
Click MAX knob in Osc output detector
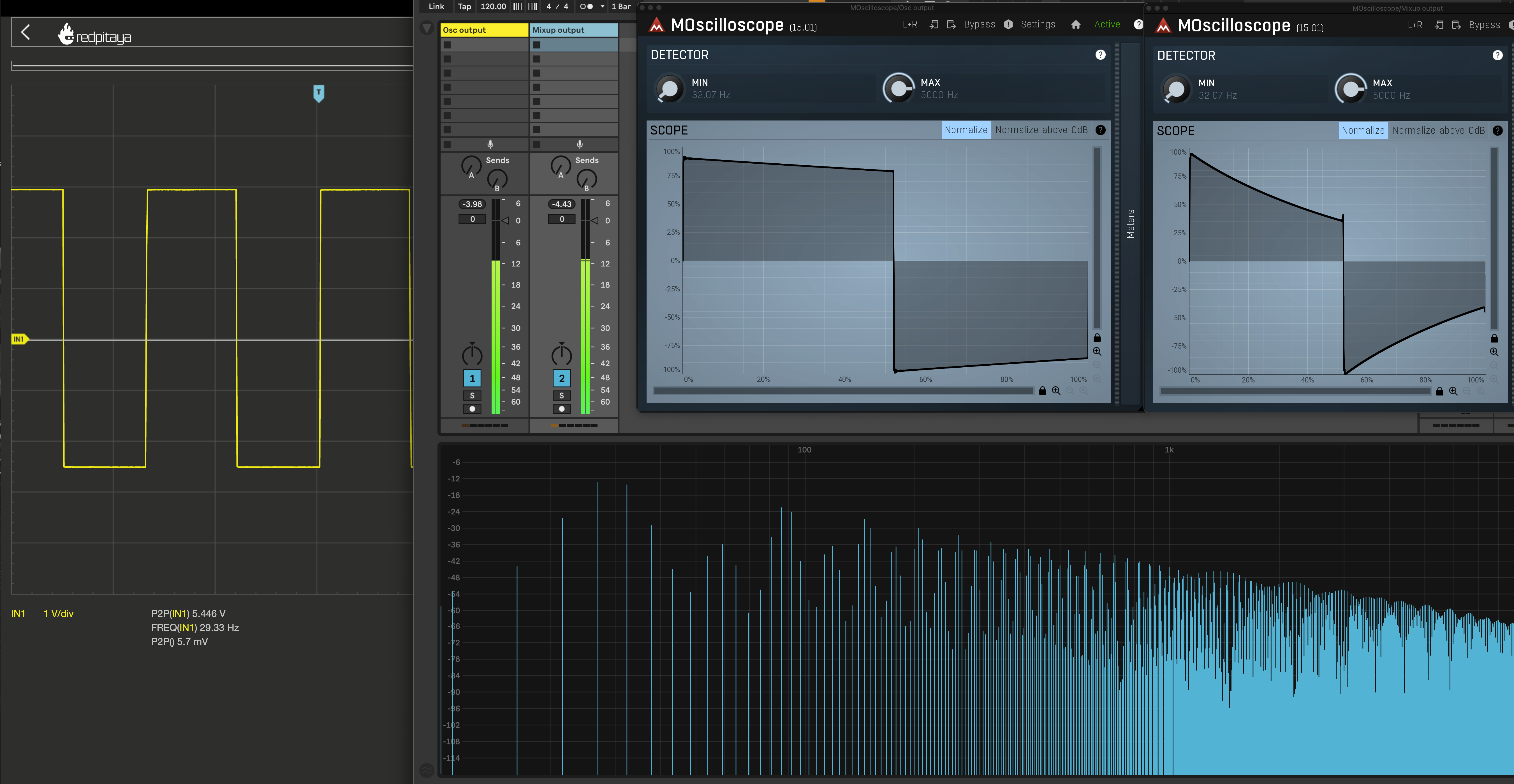click(x=899, y=89)
